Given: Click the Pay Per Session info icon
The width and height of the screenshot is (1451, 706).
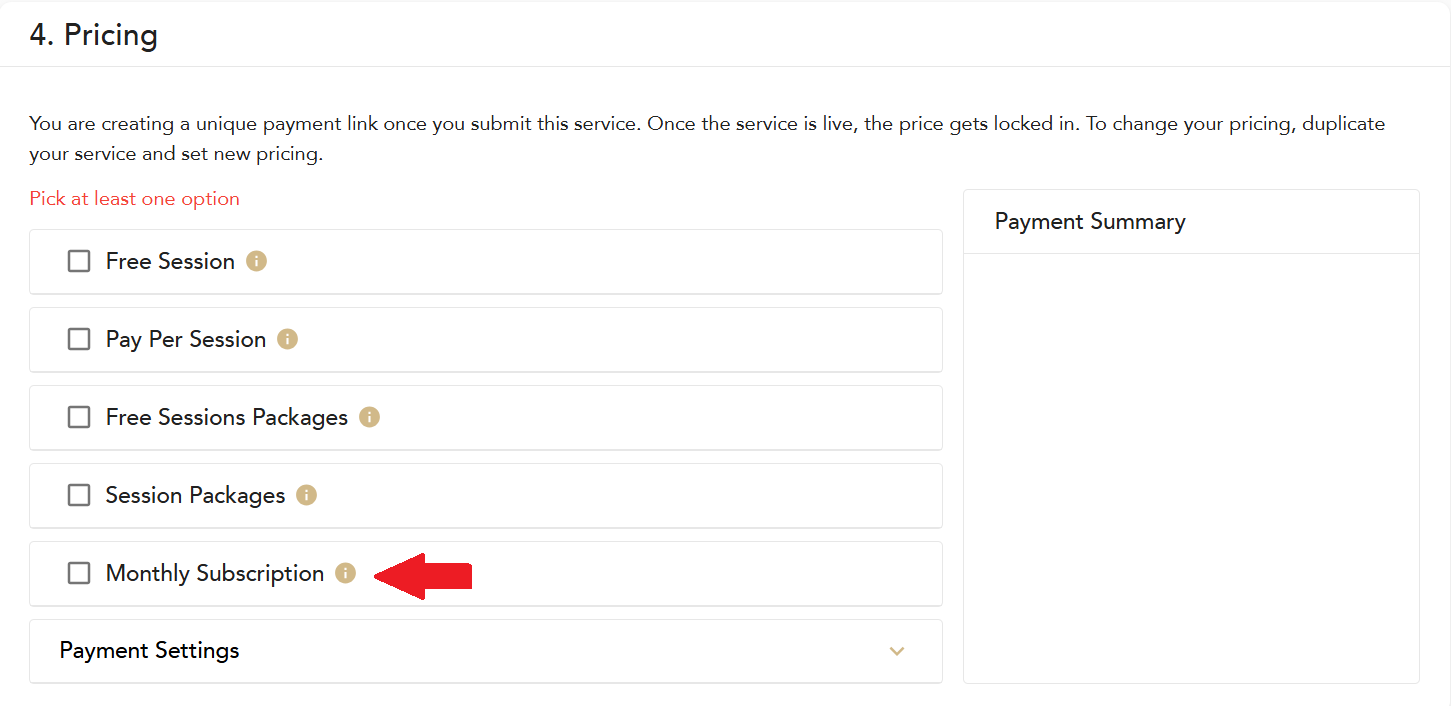Looking at the screenshot, I should [287, 340].
